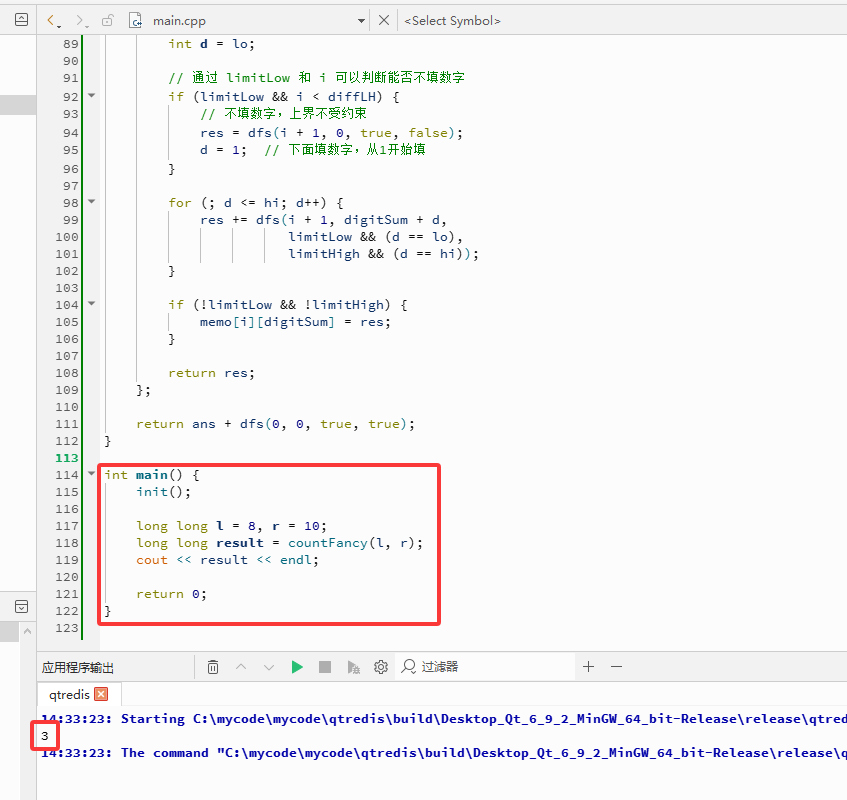Toggle file writable lock icon
This screenshot has height=800, width=847.
(x=107, y=21)
